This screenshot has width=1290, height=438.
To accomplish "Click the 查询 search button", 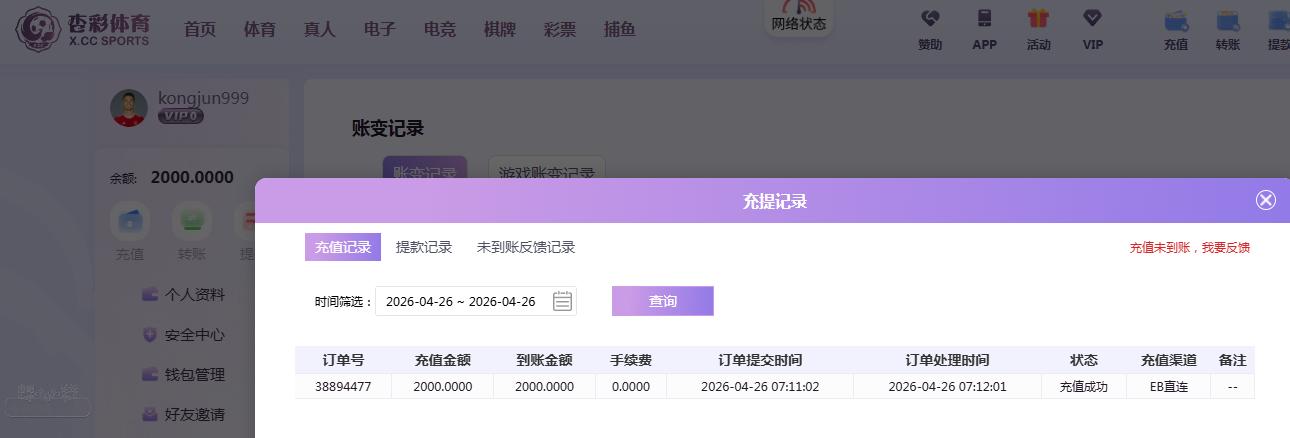I will tap(663, 301).
